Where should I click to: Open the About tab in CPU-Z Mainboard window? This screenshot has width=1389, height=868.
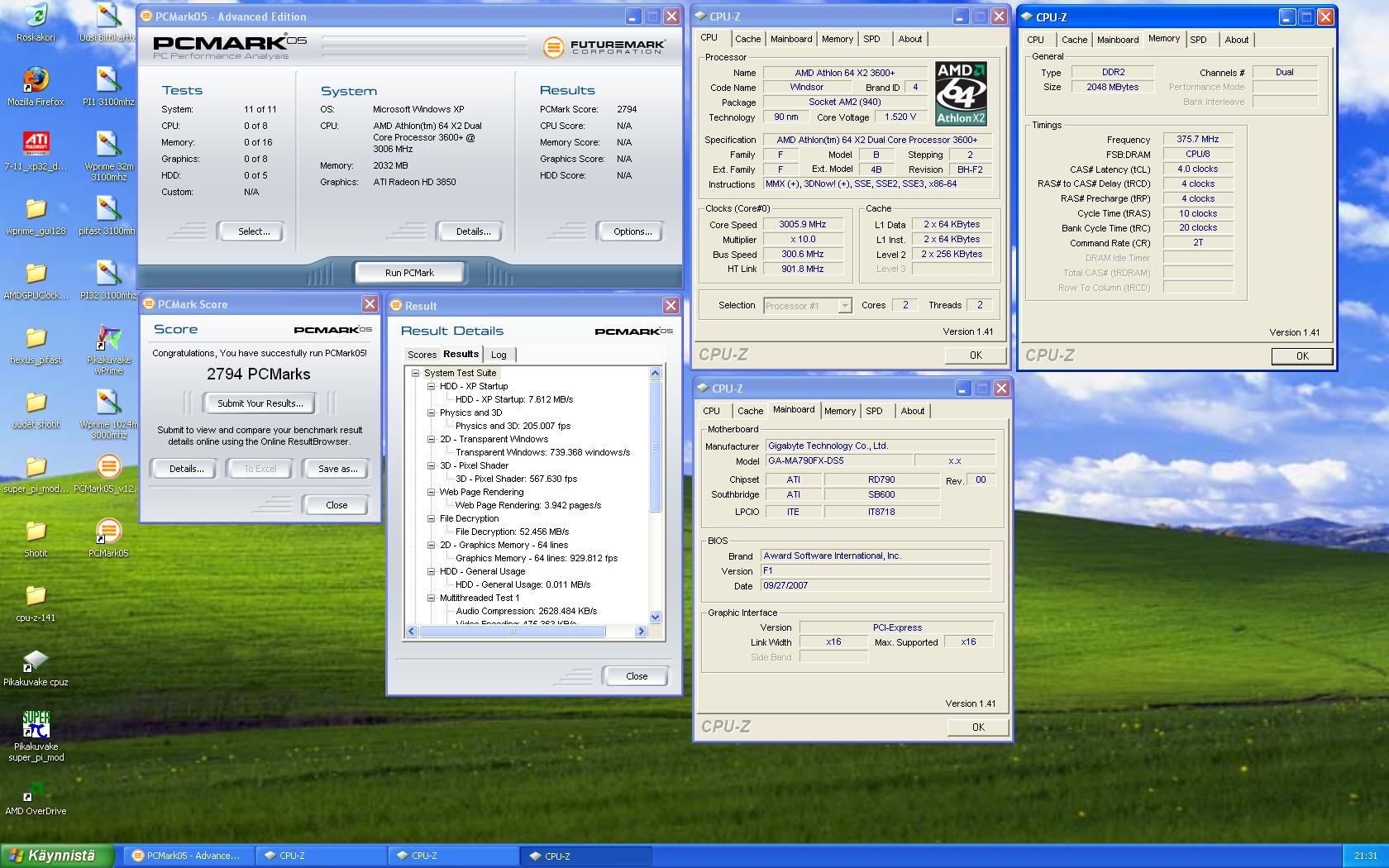pyautogui.click(x=913, y=411)
